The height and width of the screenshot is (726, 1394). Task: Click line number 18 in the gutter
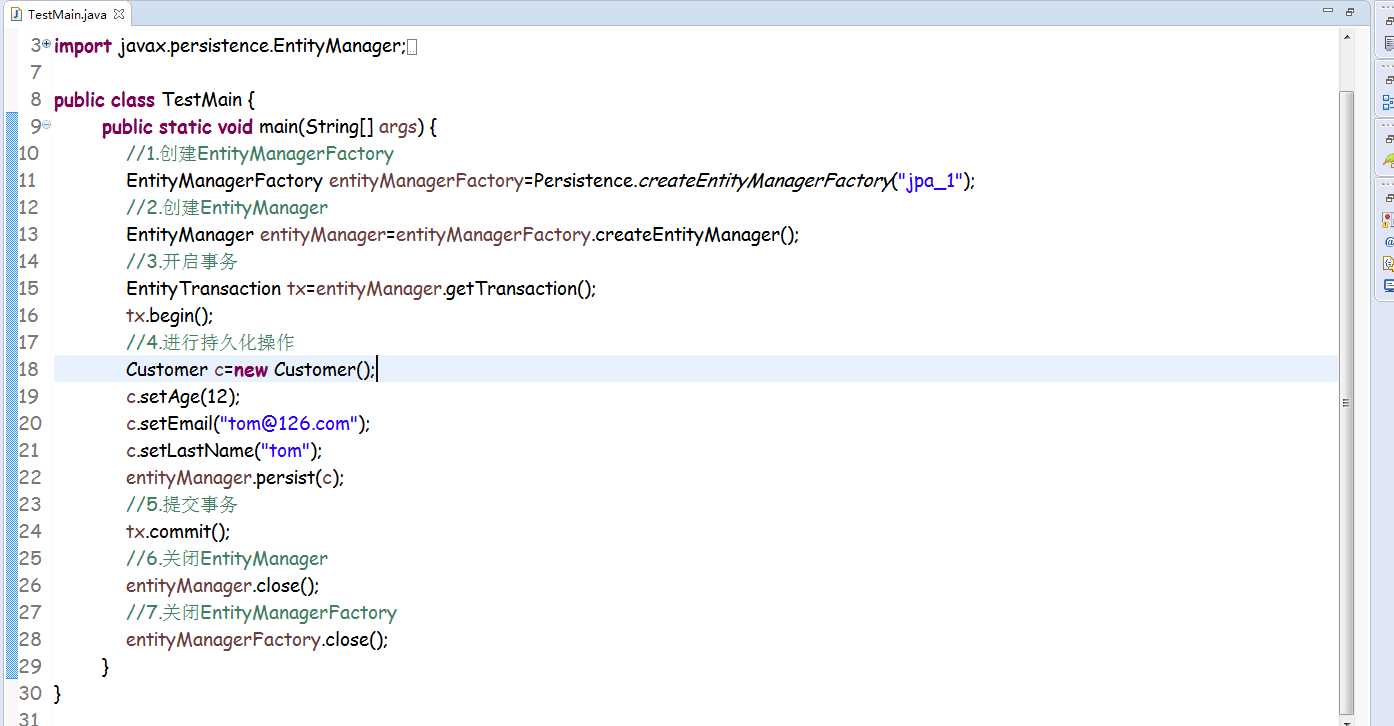[x=28, y=369]
